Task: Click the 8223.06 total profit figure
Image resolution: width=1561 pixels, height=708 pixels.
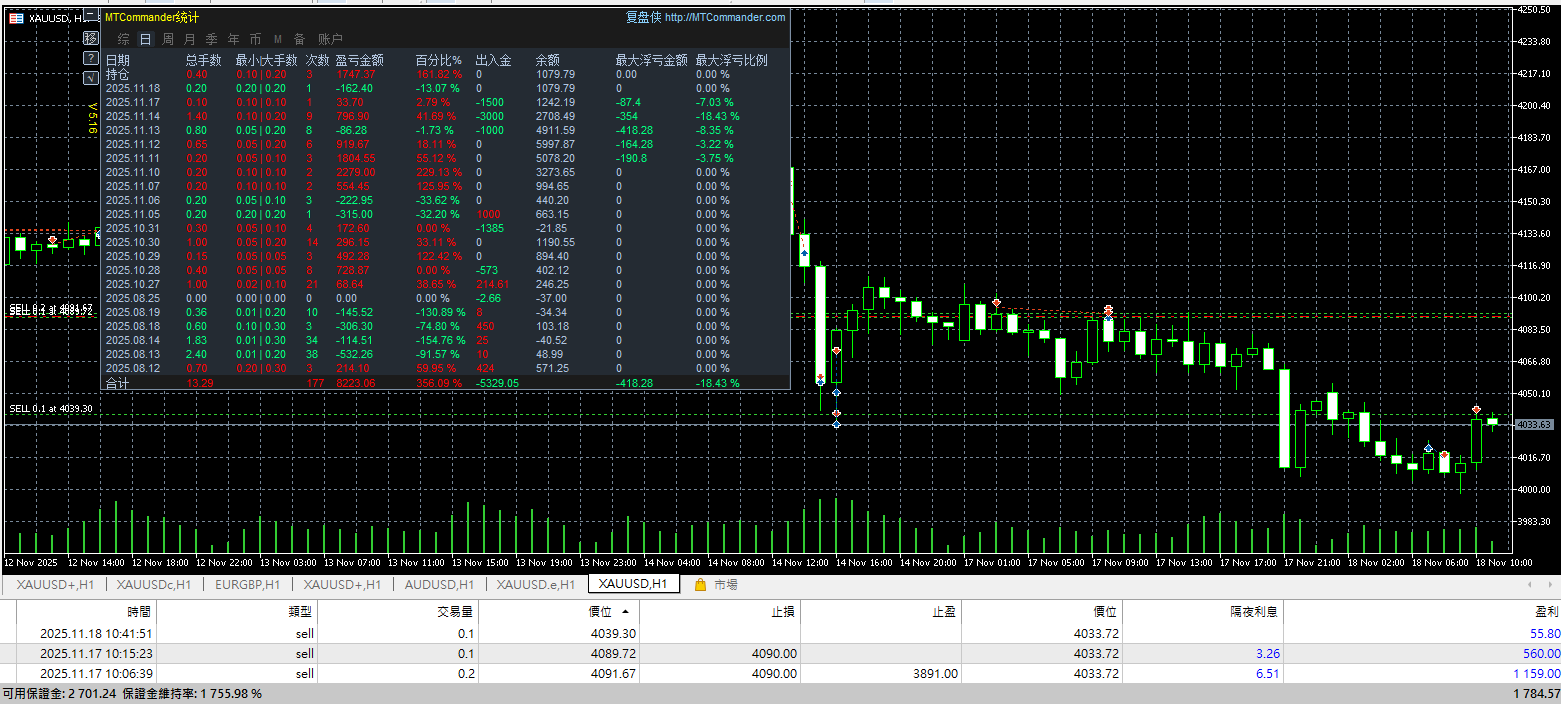Action: coord(357,383)
